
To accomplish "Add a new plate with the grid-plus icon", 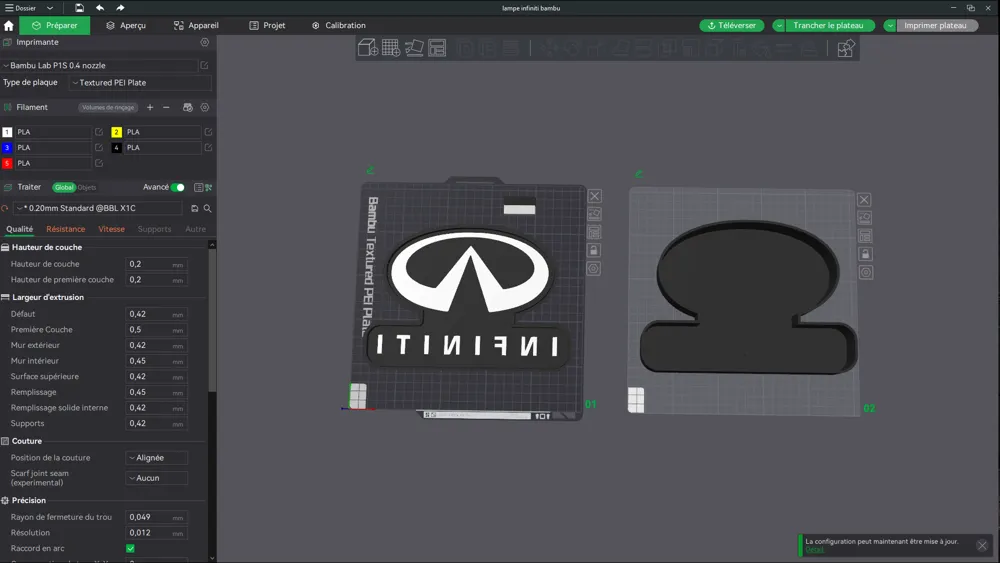I will [391, 48].
